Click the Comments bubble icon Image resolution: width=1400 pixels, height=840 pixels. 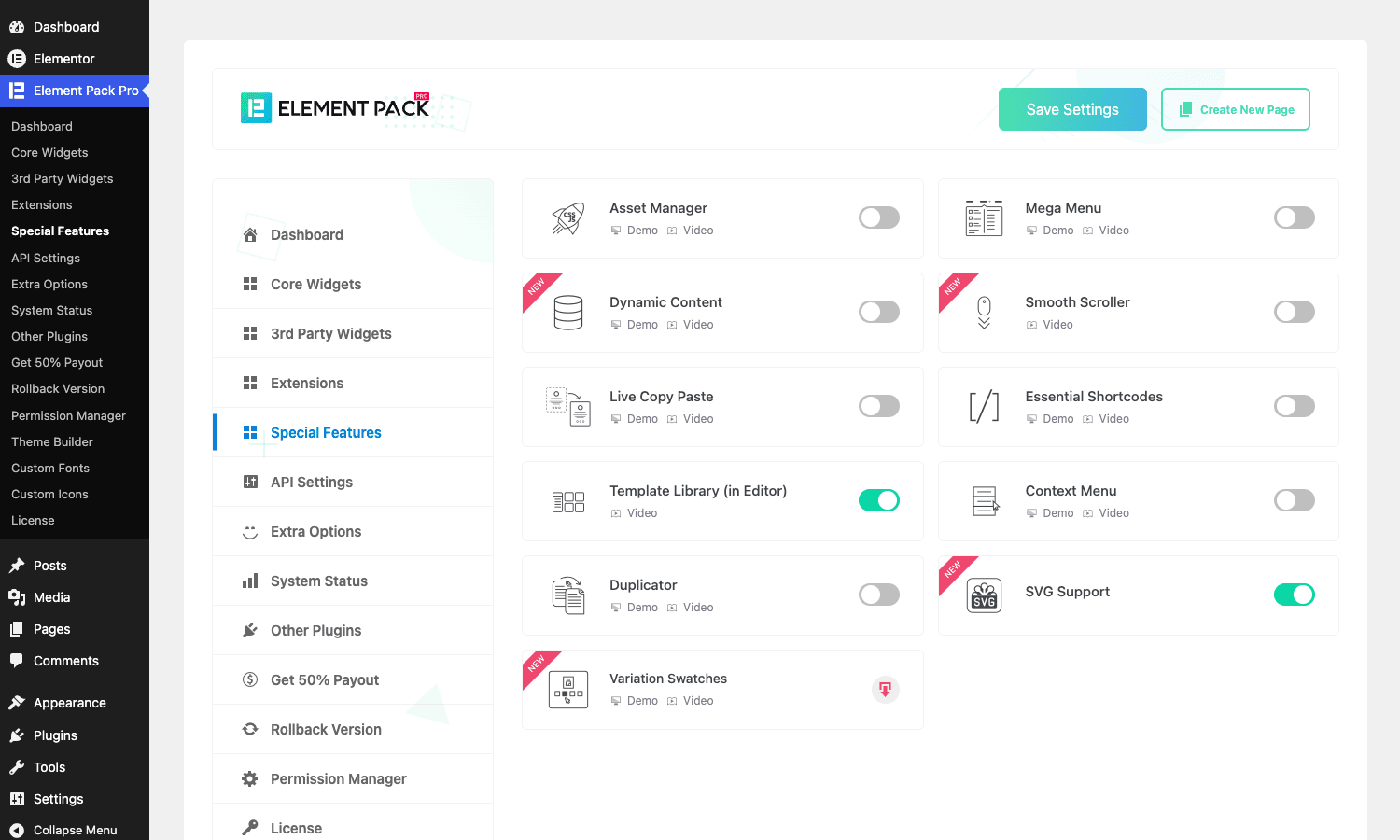pos(17,660)
